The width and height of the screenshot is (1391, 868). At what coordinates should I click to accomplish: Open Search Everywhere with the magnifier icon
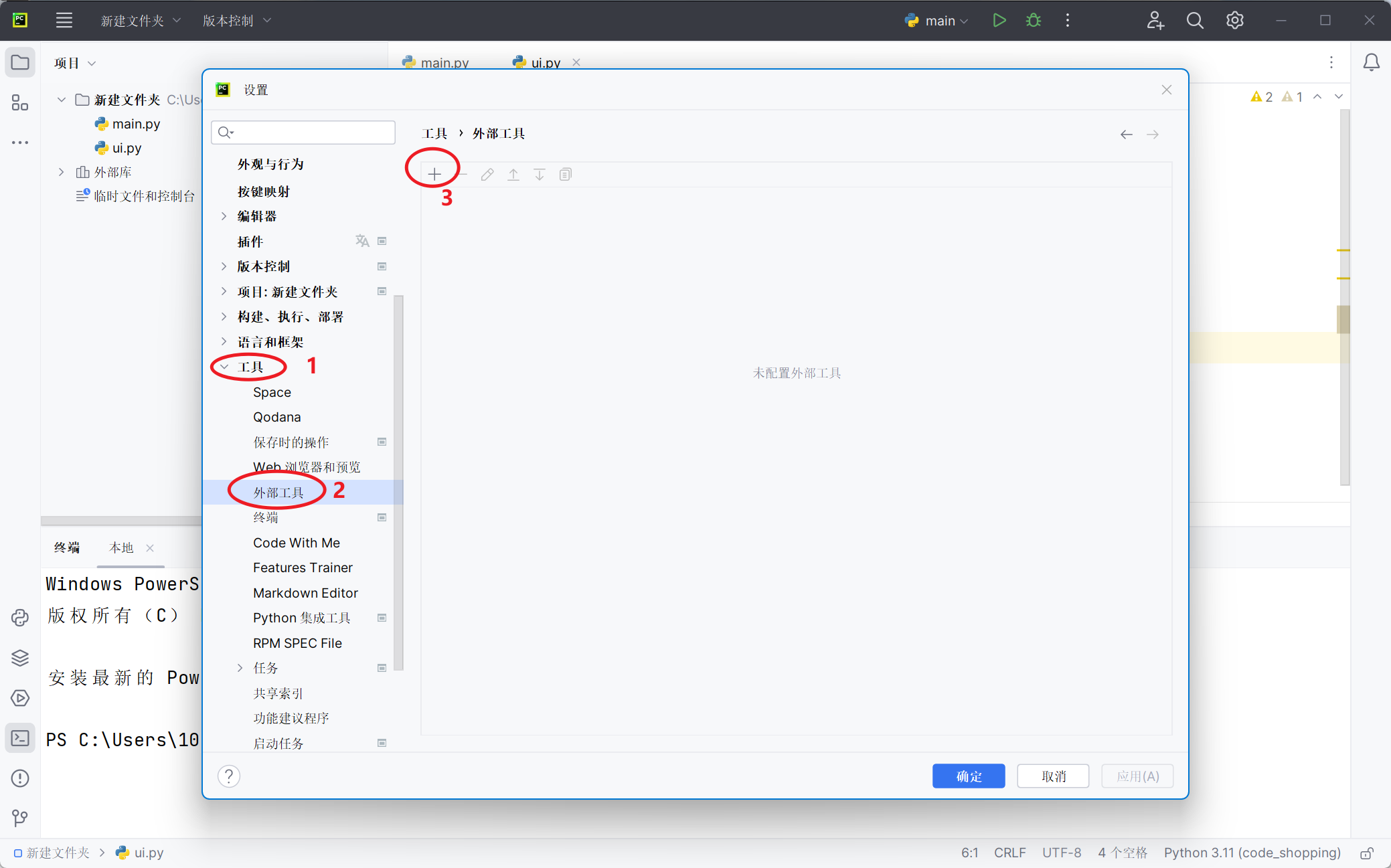(1195, 20)
